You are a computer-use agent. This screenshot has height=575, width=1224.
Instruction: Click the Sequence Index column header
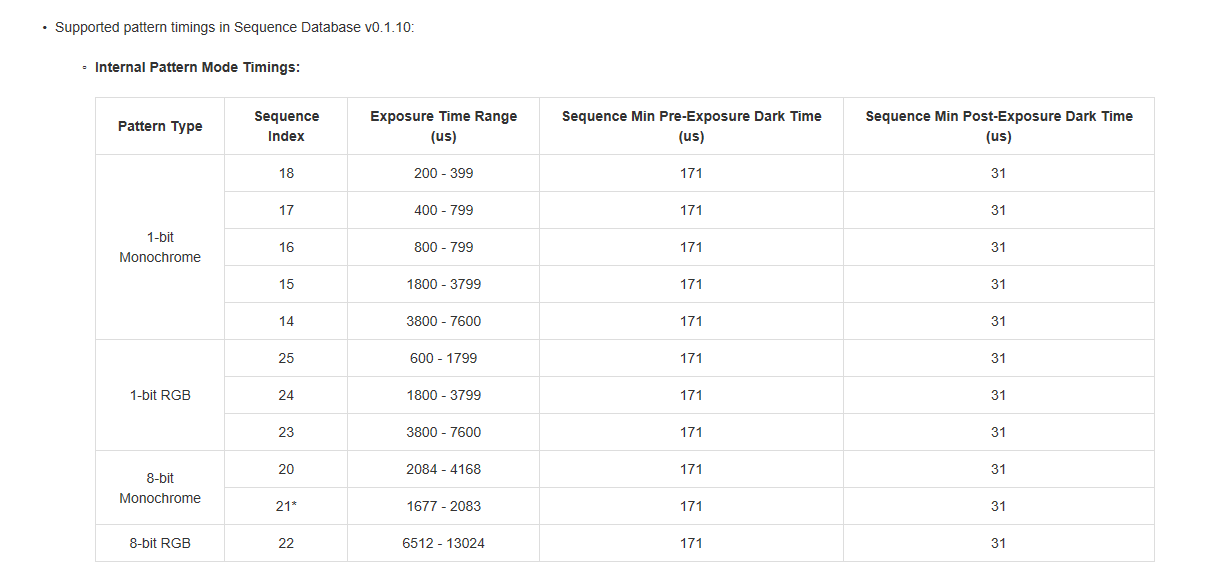286,126
